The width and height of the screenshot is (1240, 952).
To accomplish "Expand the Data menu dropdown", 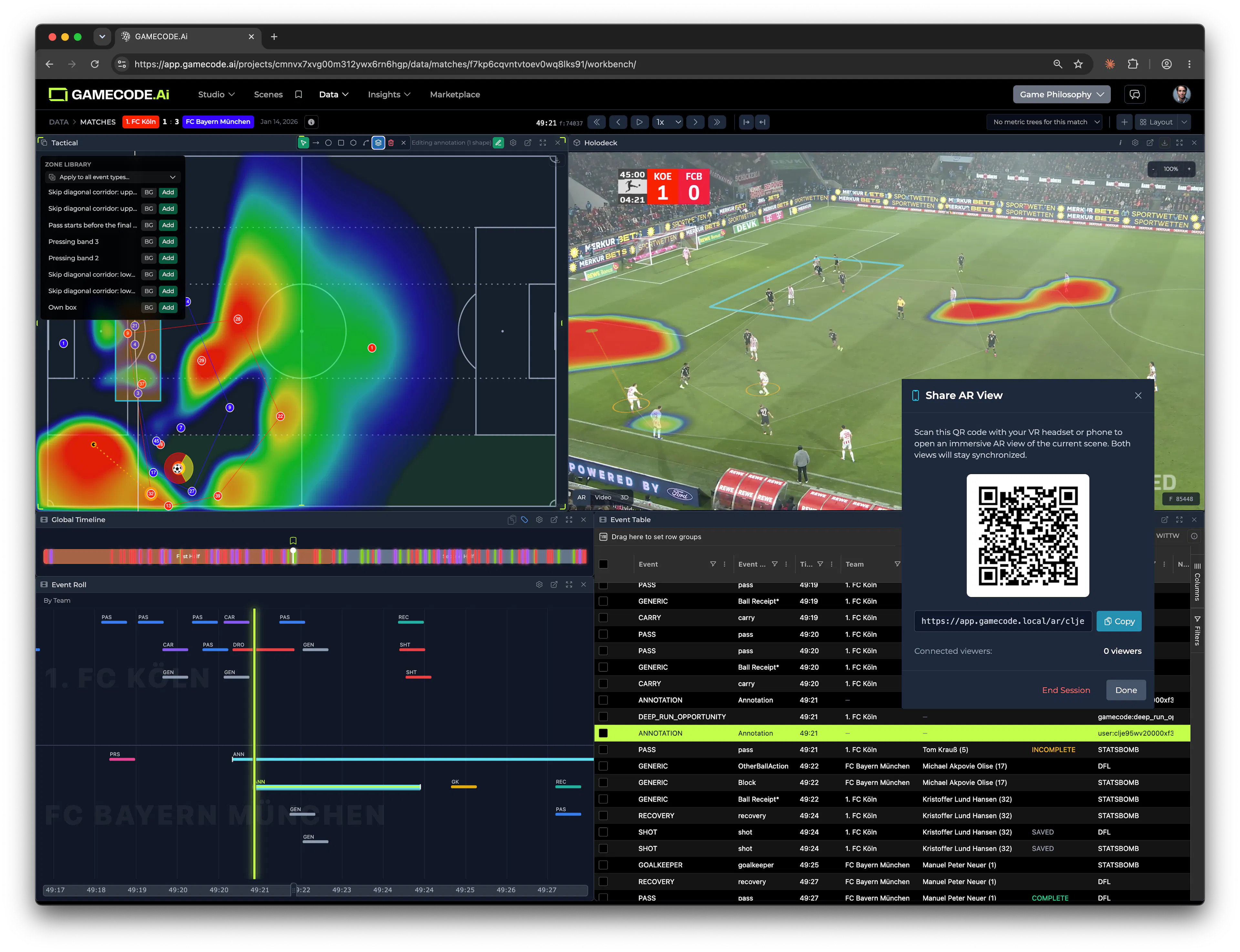I will point(333,94).
